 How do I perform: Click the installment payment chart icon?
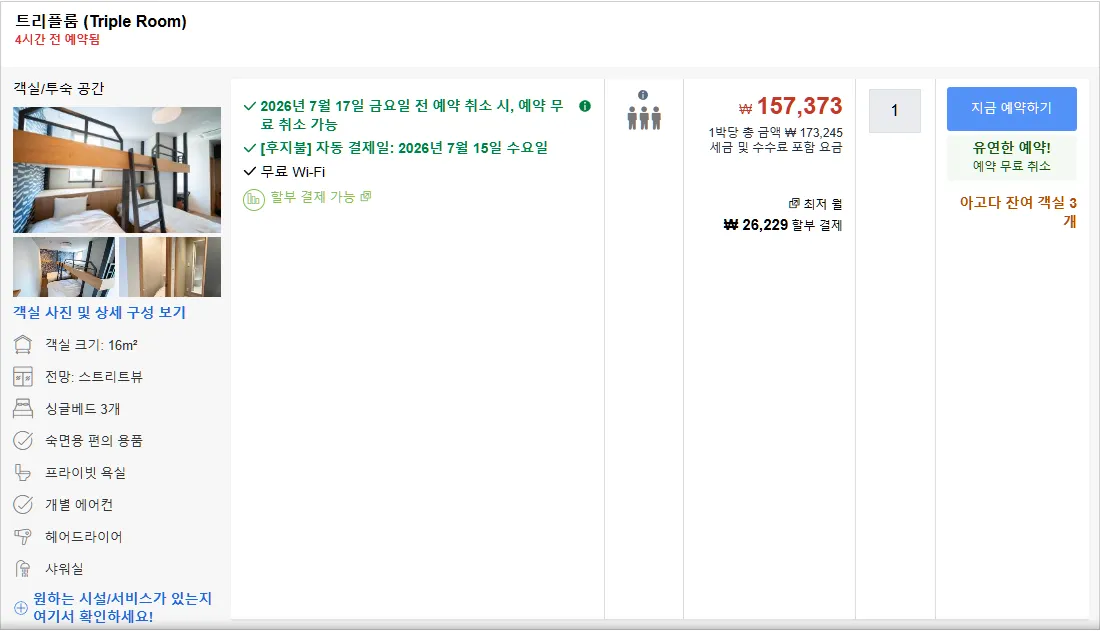coord(253,199)
